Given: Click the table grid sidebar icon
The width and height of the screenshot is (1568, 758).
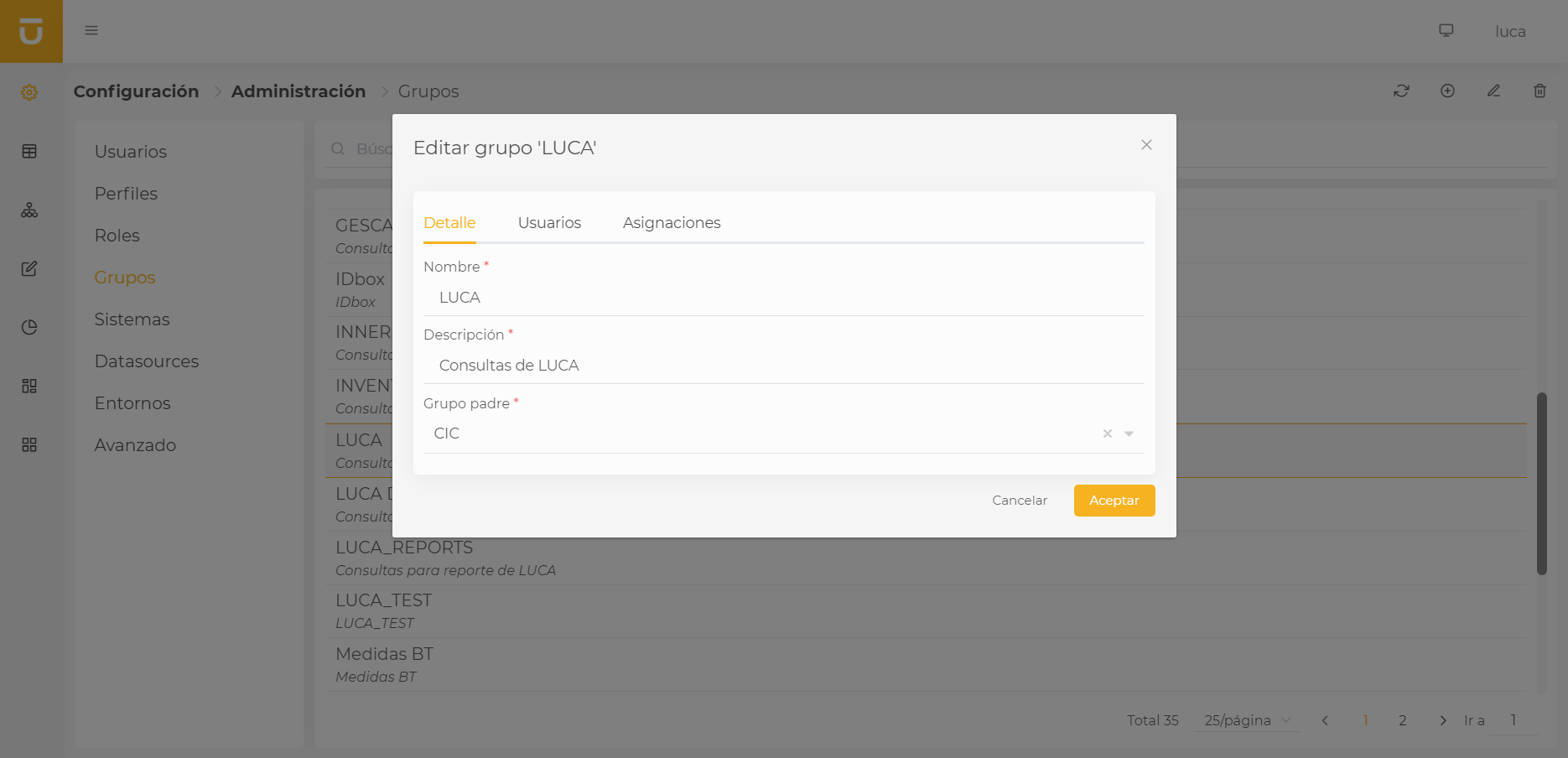Looking at the screenshot, I should click(29, 152).
